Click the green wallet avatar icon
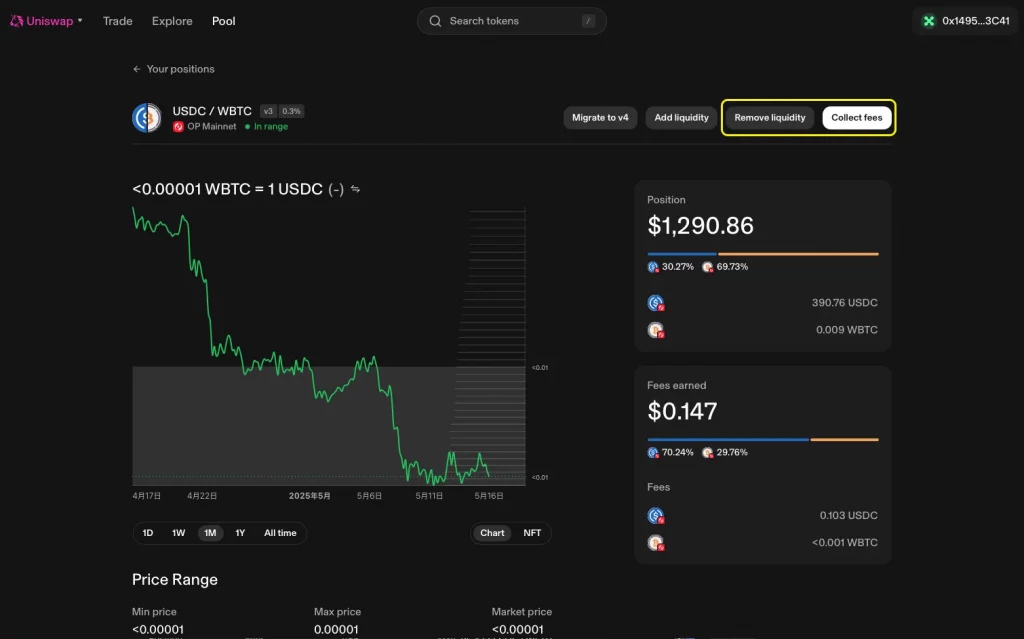This screenshot has height=639, width=1024. tap(928, 21)
